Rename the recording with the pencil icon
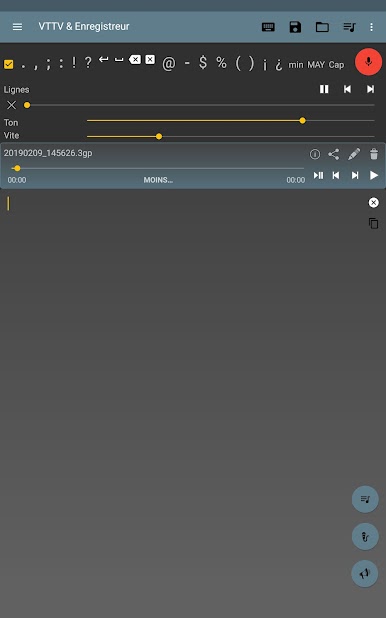386x618 pixels. [354, 154]
